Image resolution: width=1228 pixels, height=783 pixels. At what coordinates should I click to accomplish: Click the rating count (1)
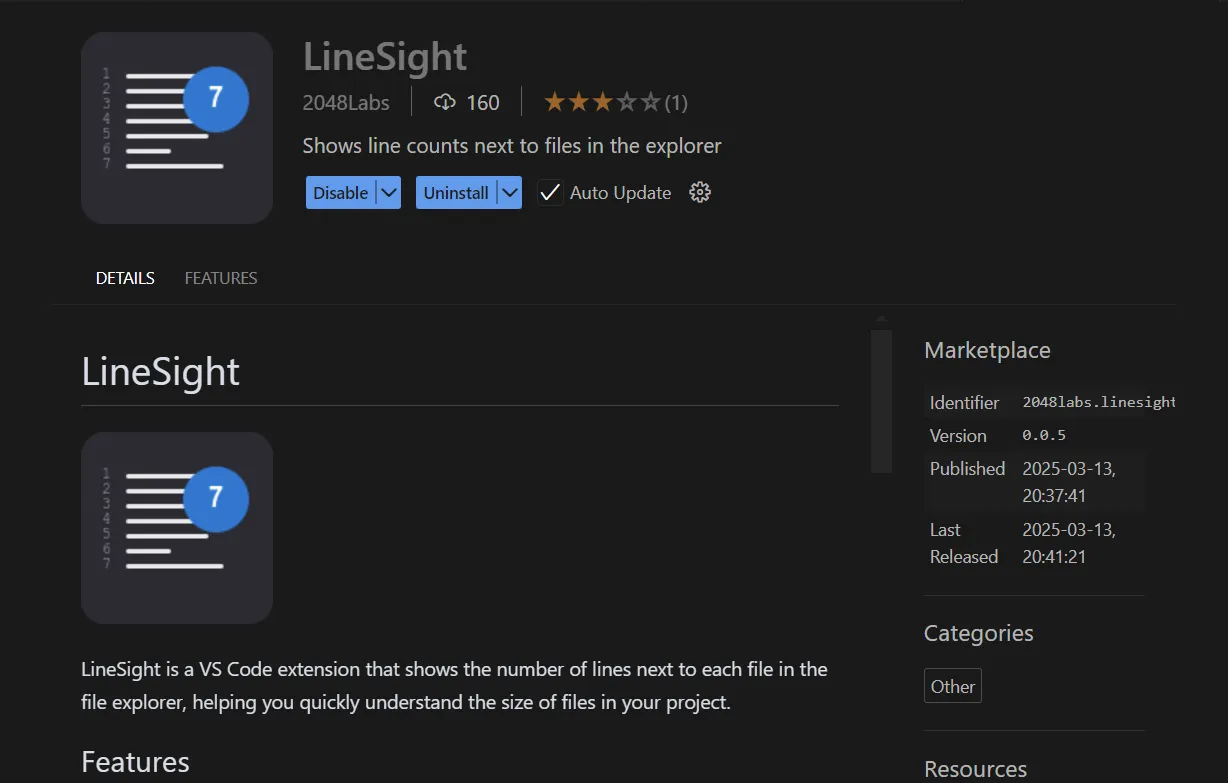676,102
